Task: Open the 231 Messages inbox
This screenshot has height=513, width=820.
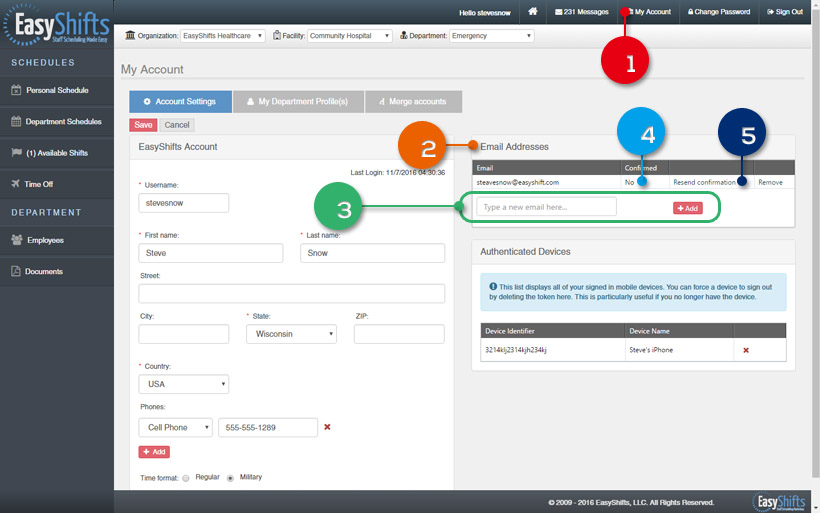Action: click(x=582, y=12)
